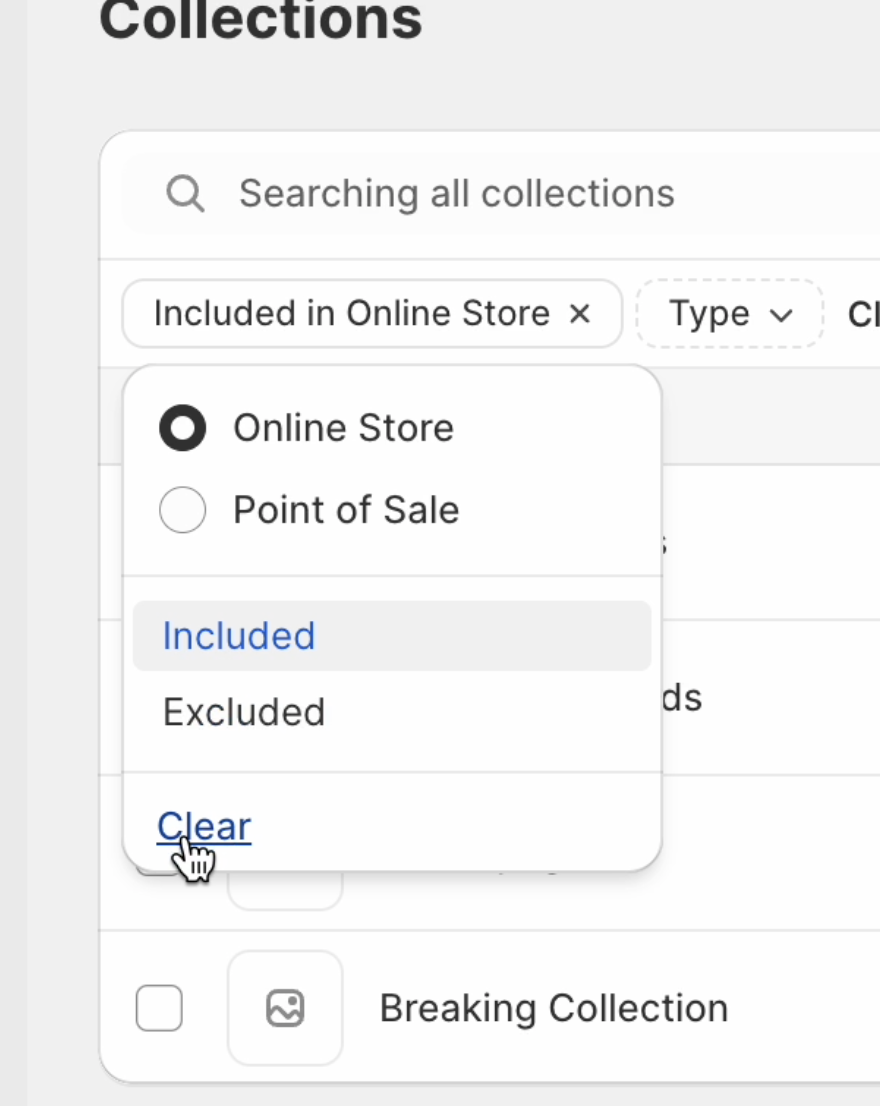The height and width of the screenshot is (1106, 880).
Task: Remove the 'Included in Online Store' filter via its X
Action: (x=579, y=314)
